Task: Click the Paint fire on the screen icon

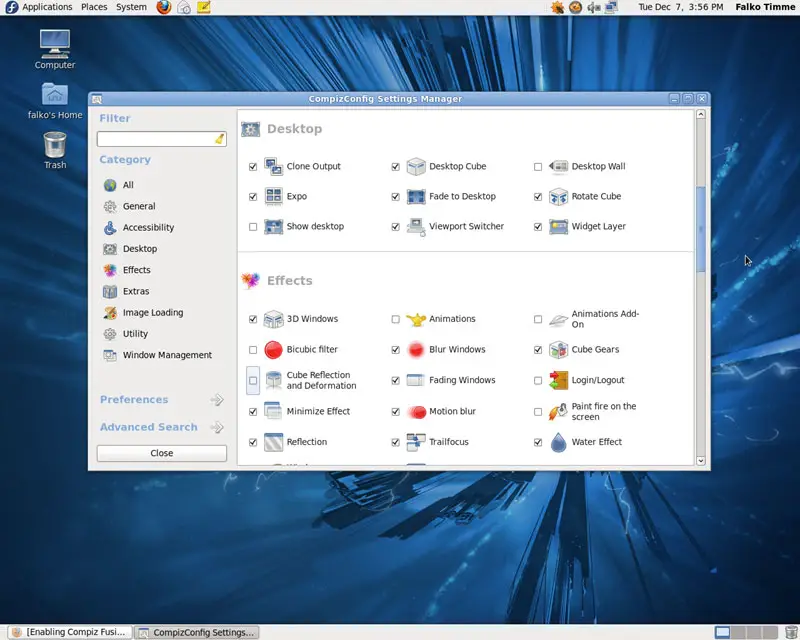Action: click(x=559, y=412)
